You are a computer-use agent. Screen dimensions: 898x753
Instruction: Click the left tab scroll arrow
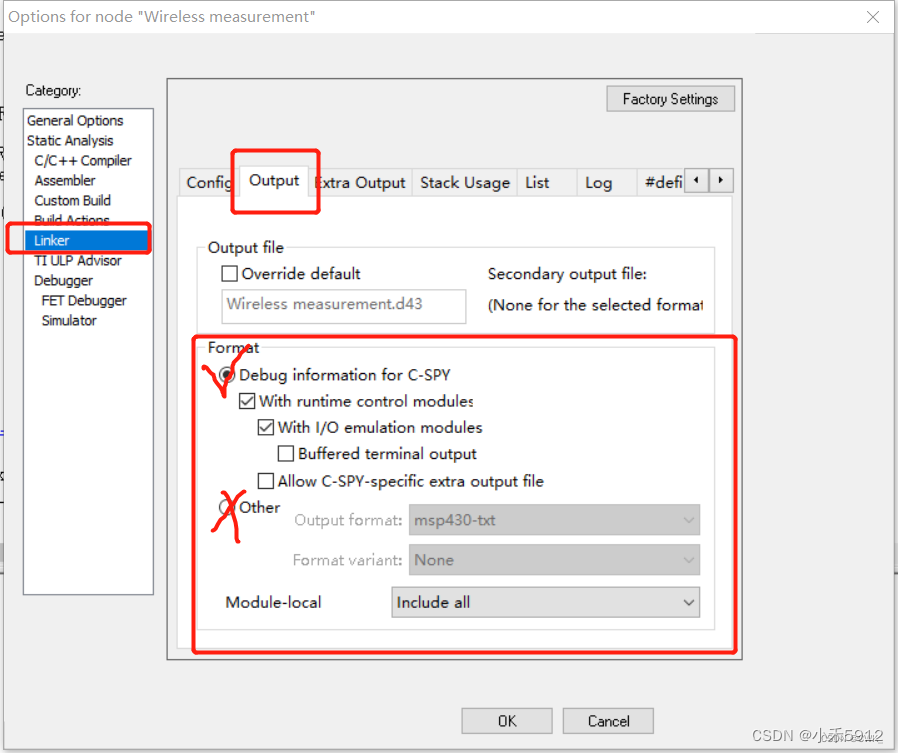(697, 180)
